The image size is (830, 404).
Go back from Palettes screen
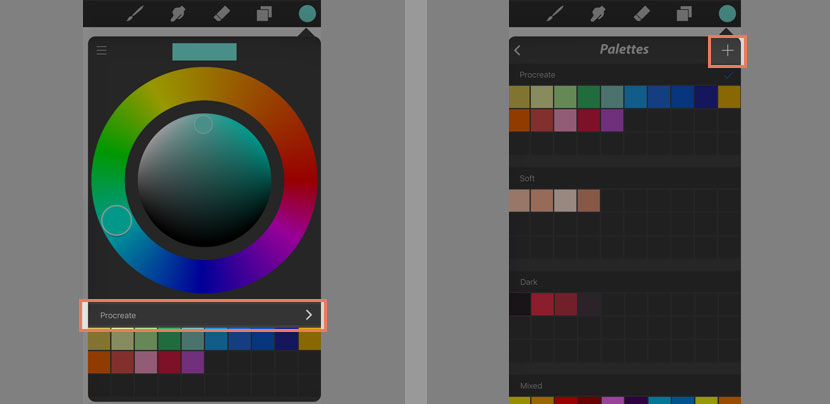(x=518, y=50)
